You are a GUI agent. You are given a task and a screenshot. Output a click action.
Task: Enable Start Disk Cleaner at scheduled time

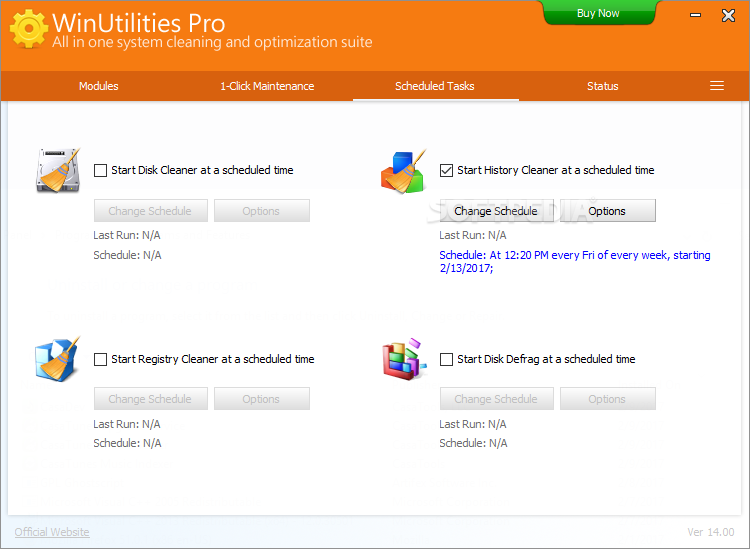(x=100, y=170)
